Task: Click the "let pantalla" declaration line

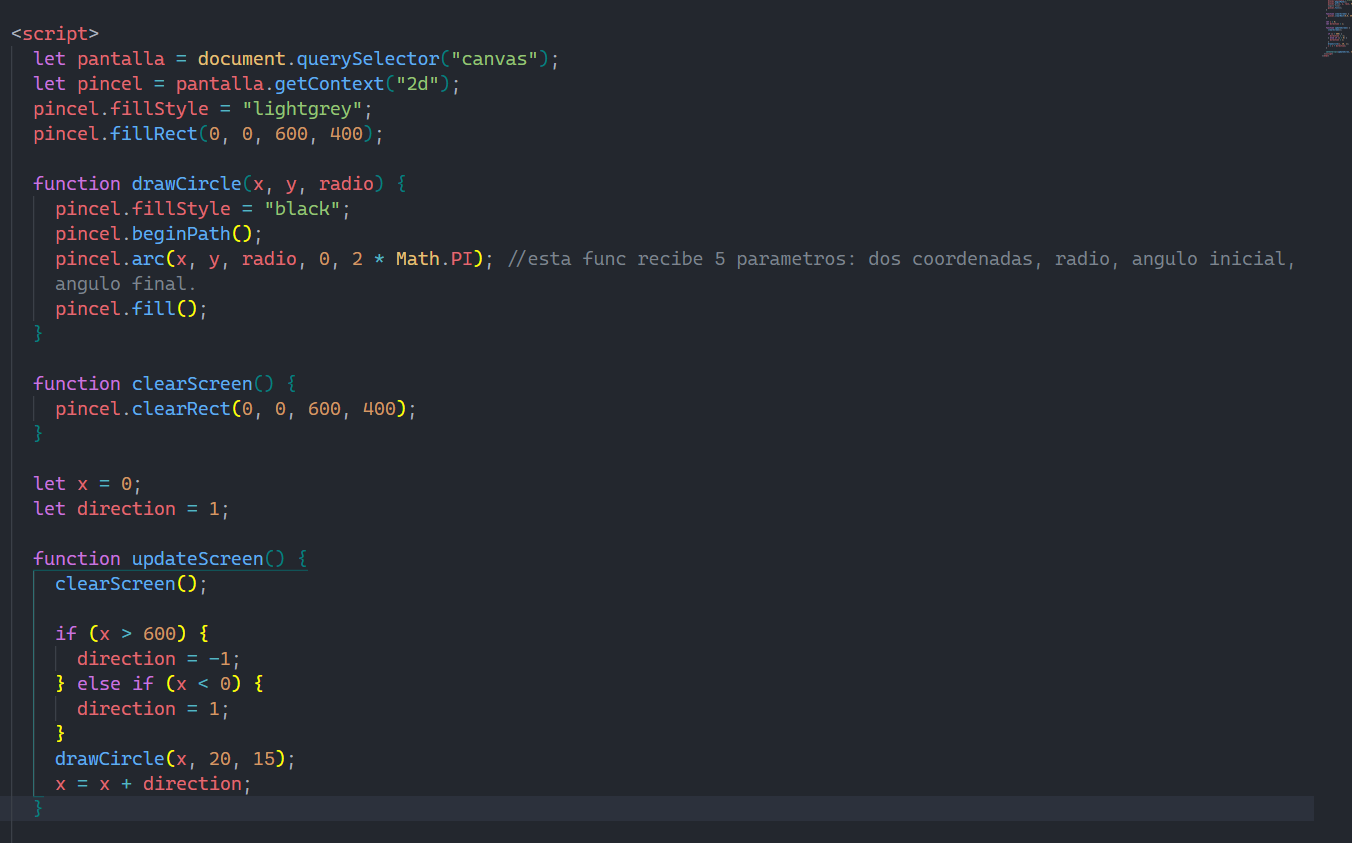Action: click(296, 59)
